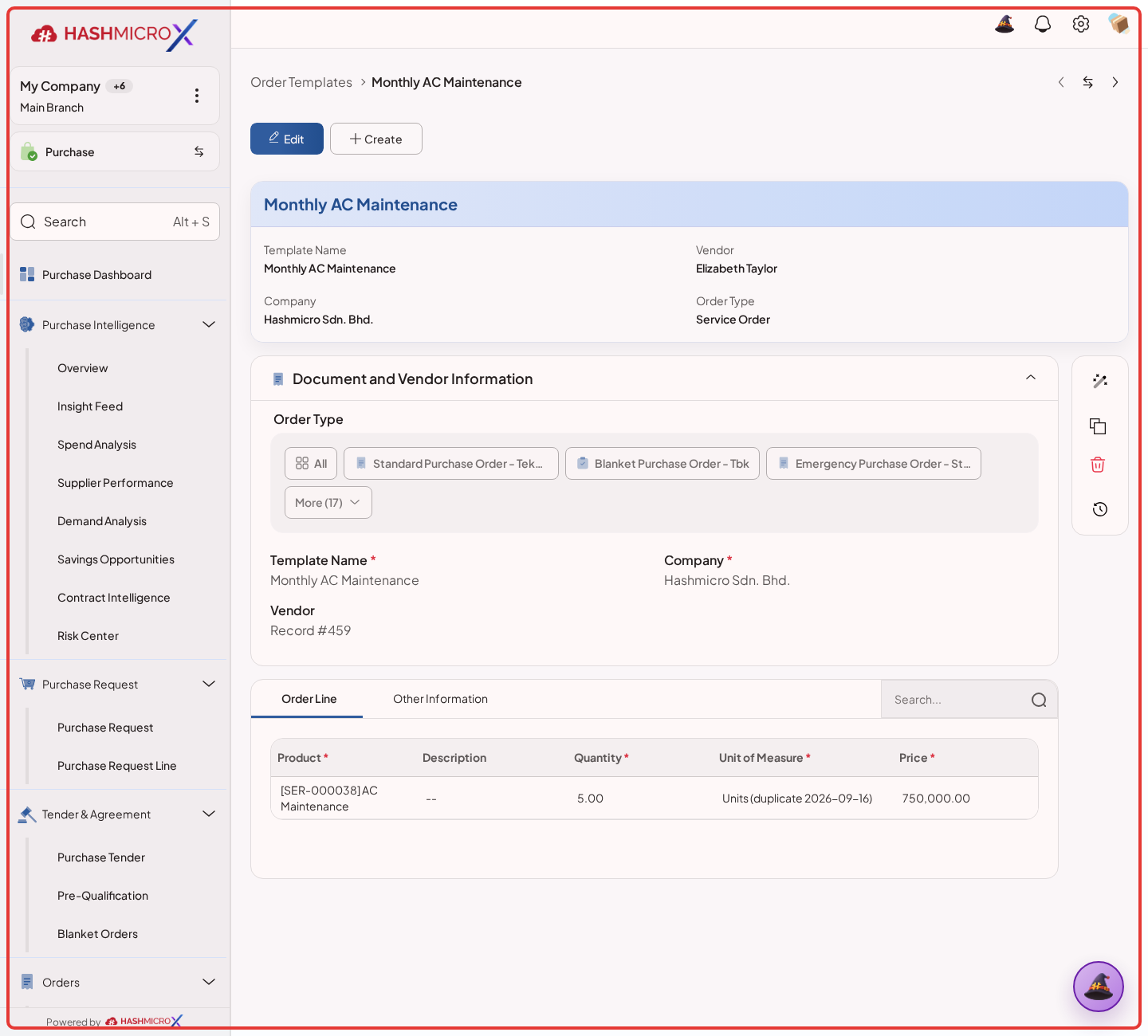
Task: Open the More (17) order types dropdown
Action: pos(328,503)
